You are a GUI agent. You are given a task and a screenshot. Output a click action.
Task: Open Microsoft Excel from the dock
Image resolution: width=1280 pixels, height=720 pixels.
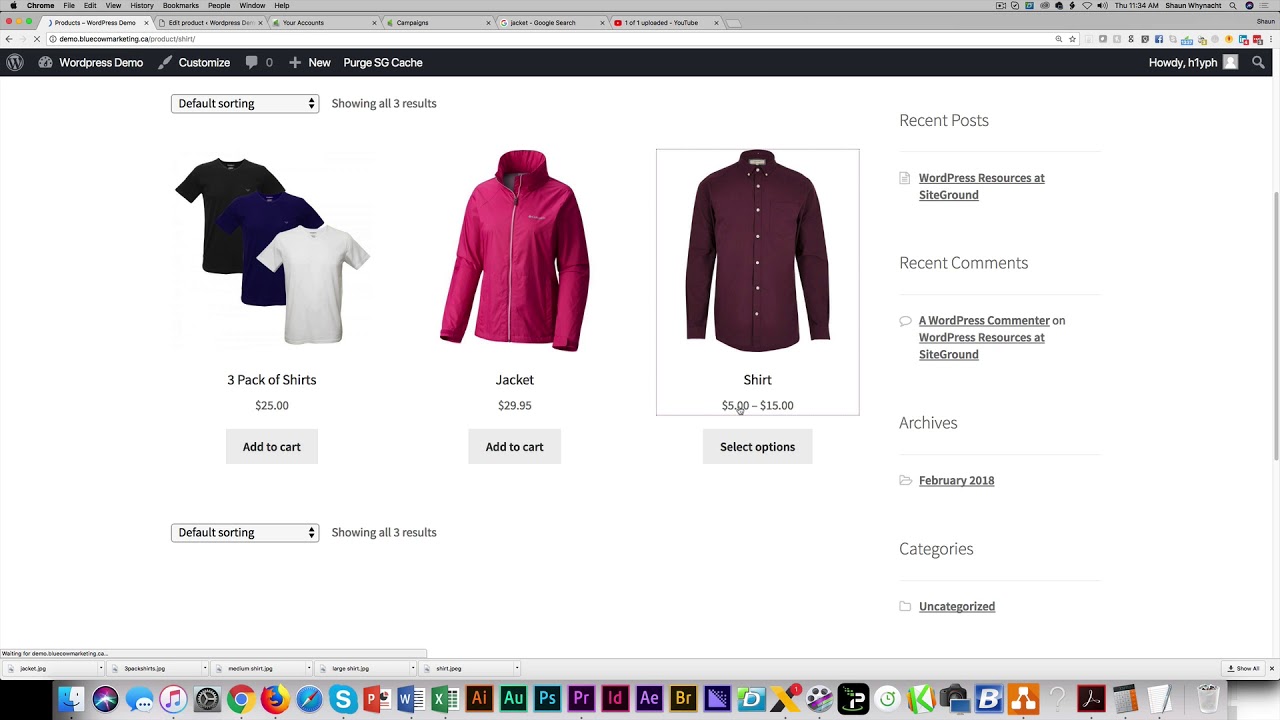click(x=445, y=698)
